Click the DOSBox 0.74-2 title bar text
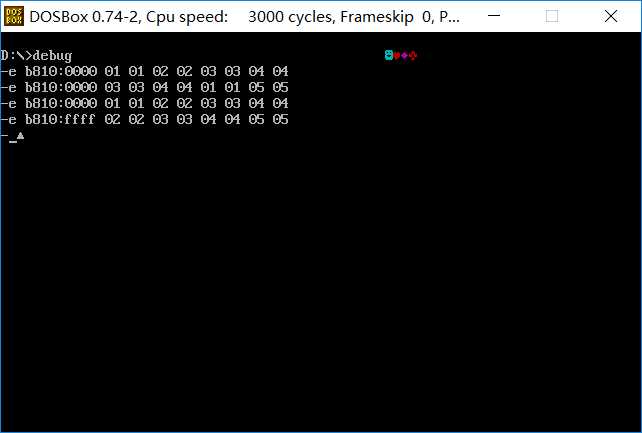Image resolution: width=642 pixels, height=433 pixels. tap(85, 17)
